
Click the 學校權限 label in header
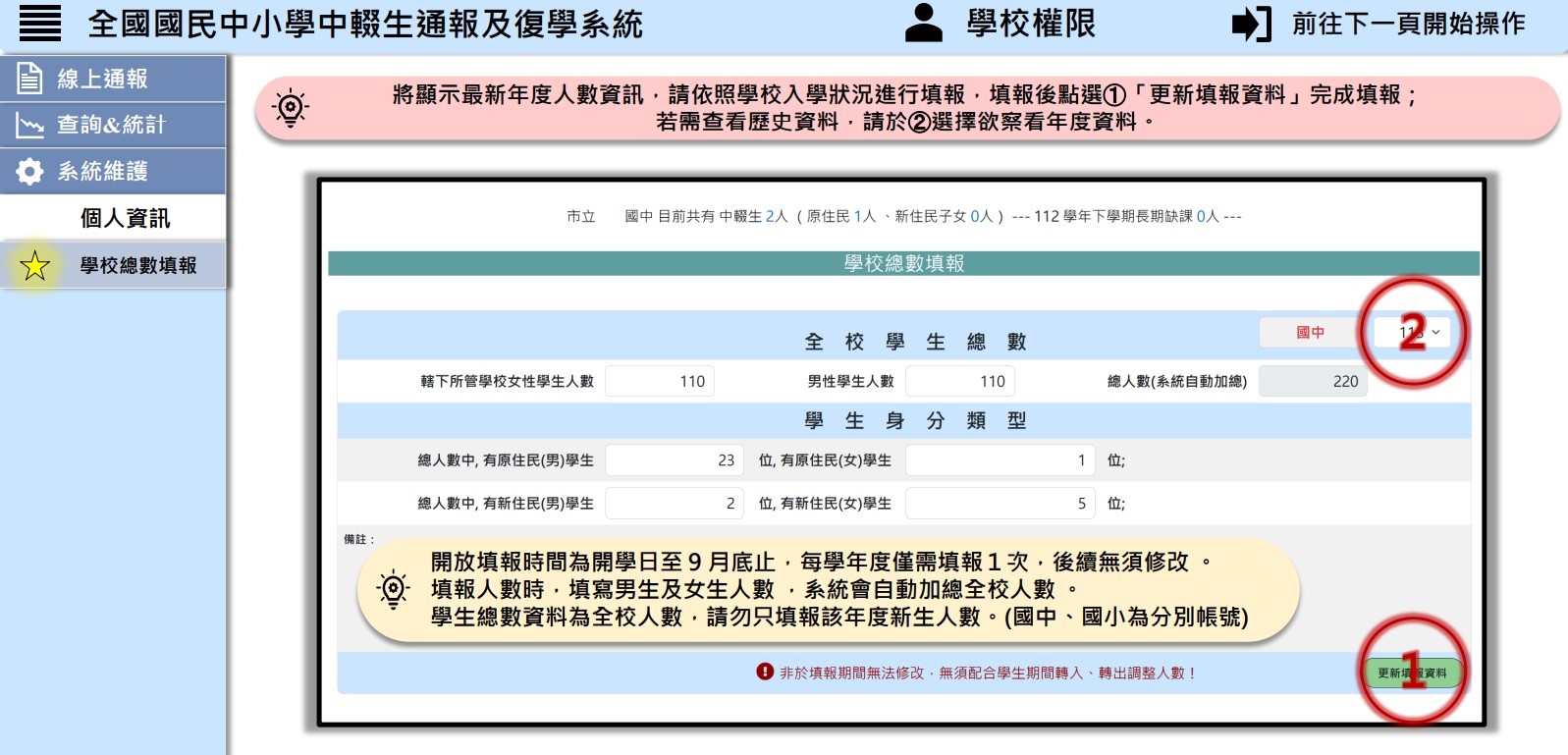tap(1031, 24)
